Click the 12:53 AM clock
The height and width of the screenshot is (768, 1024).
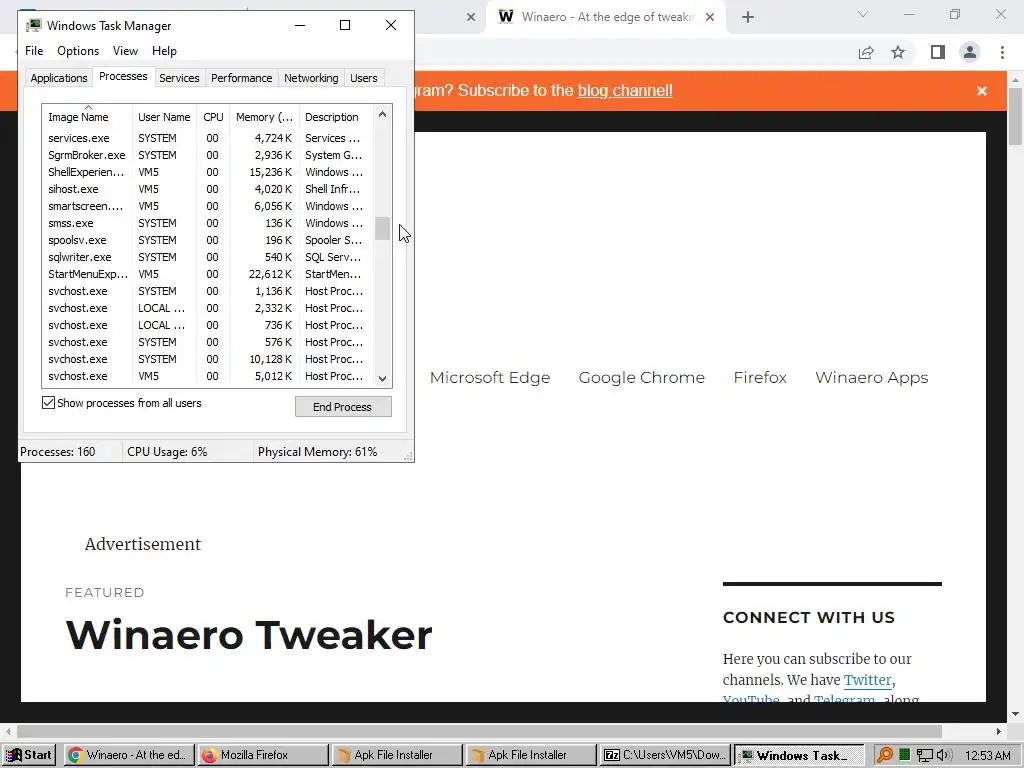(987, 756)
